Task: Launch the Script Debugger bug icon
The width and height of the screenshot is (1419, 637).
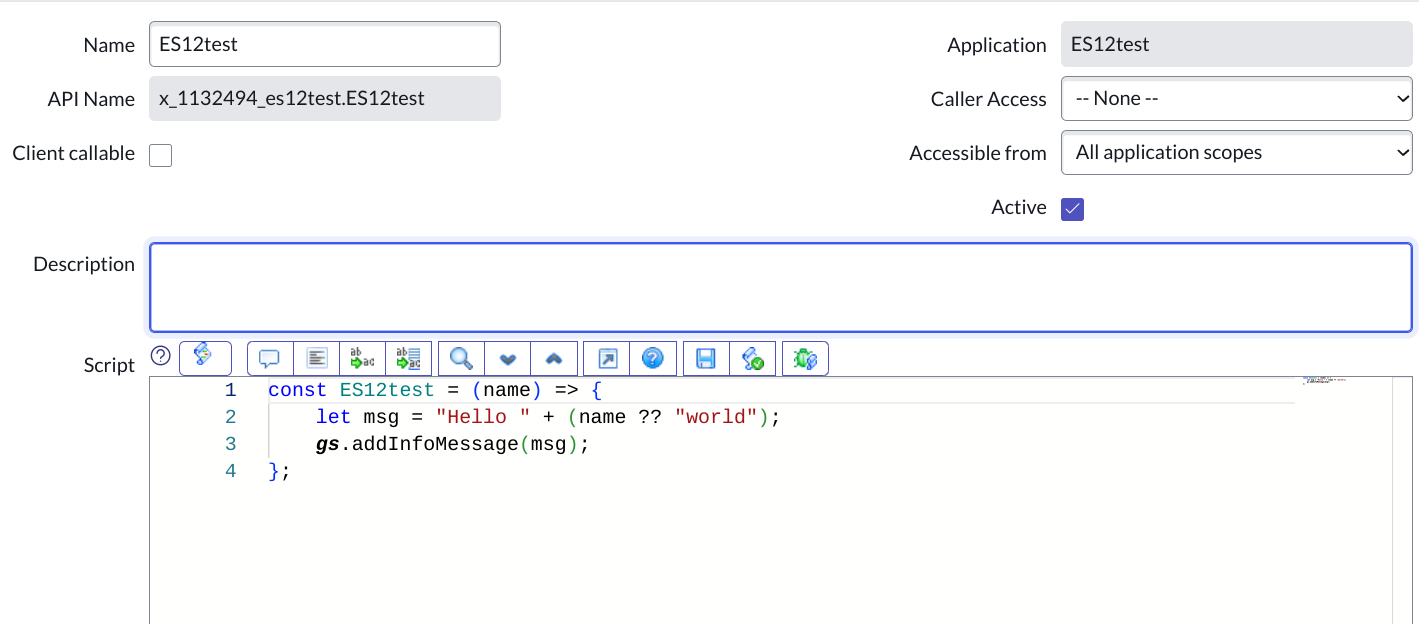Action: point(805,358)
